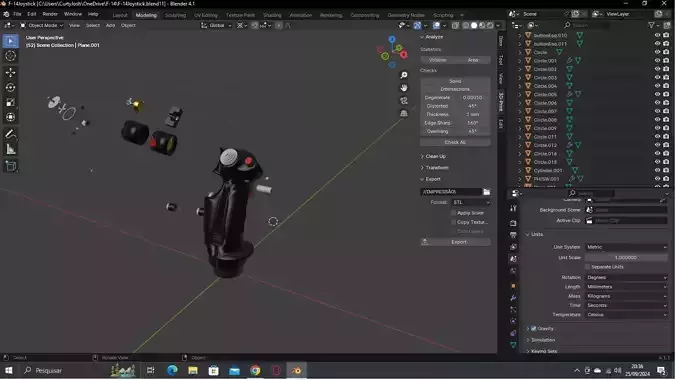The height and width of the screenshot is (380, 676).
Task: Select the Annotate pencil tool
Action: point(11,134)
